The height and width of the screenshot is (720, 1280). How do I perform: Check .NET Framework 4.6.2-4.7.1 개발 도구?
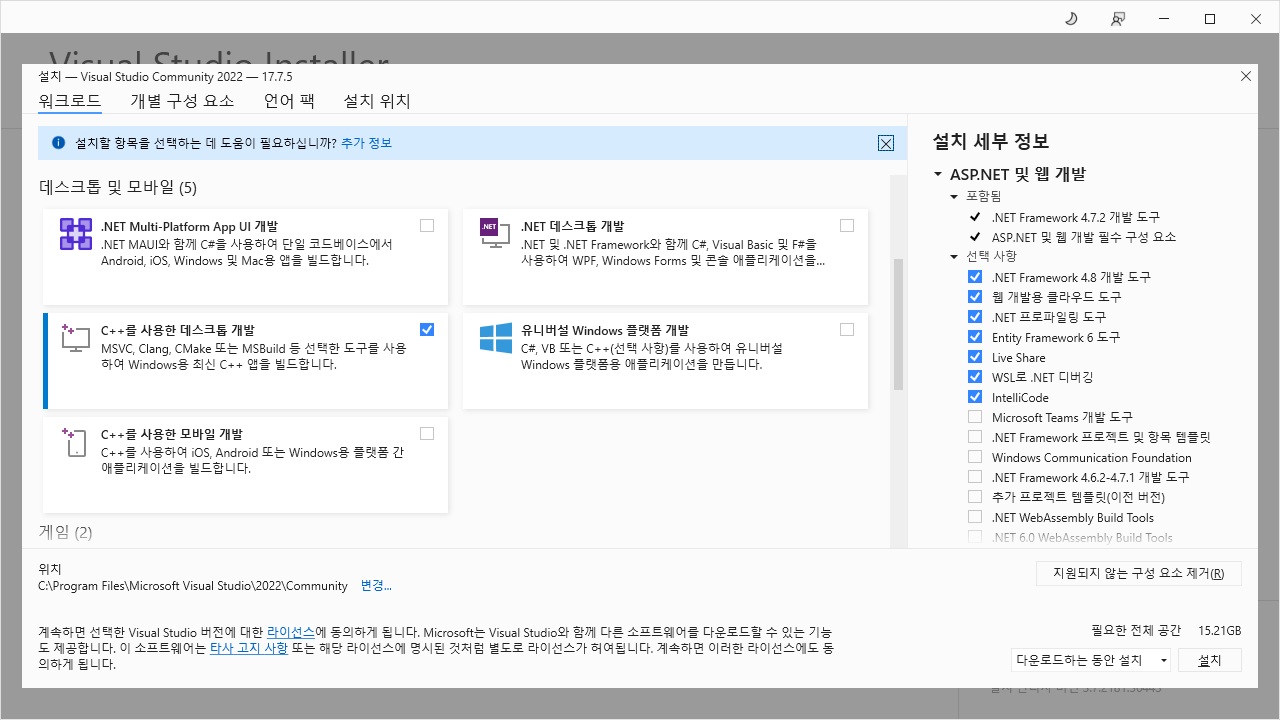tap(975, 477)
